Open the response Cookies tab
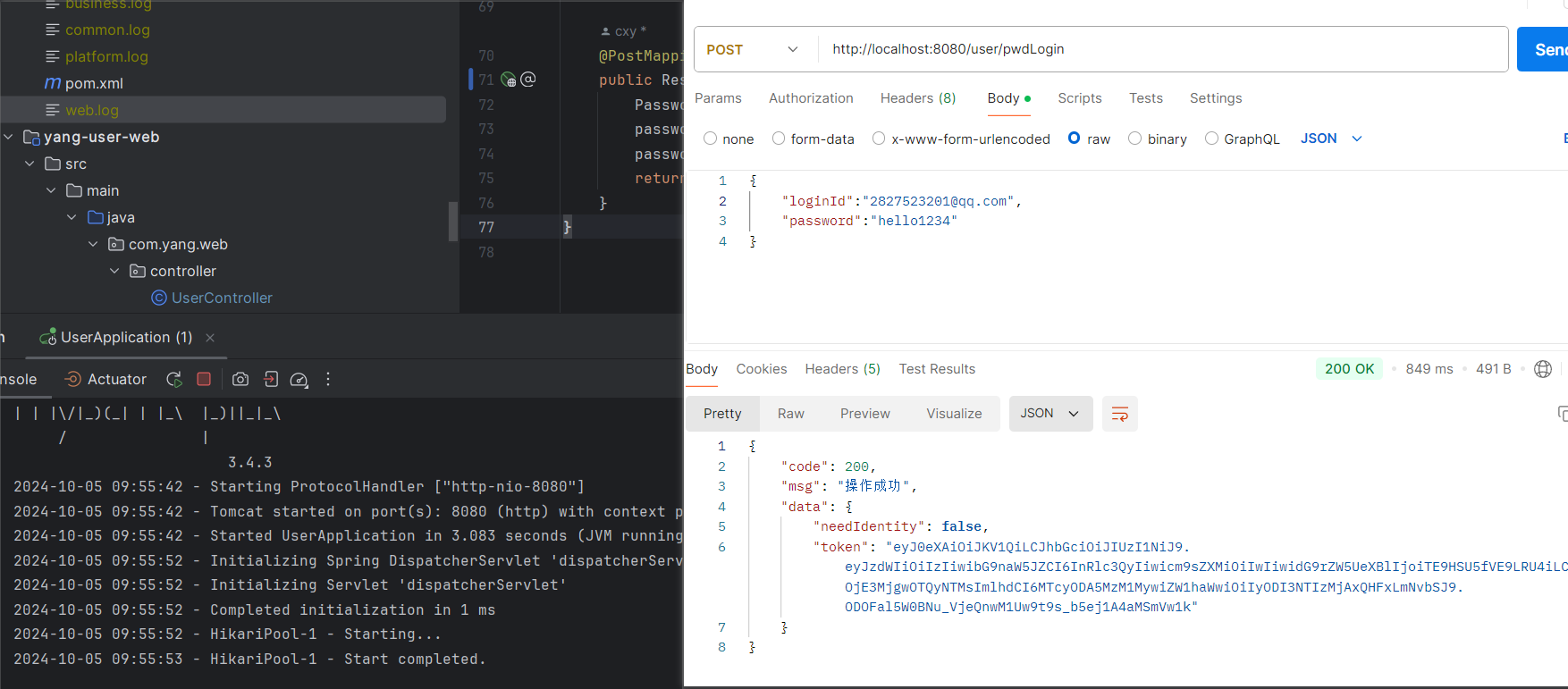 [761, 369]
